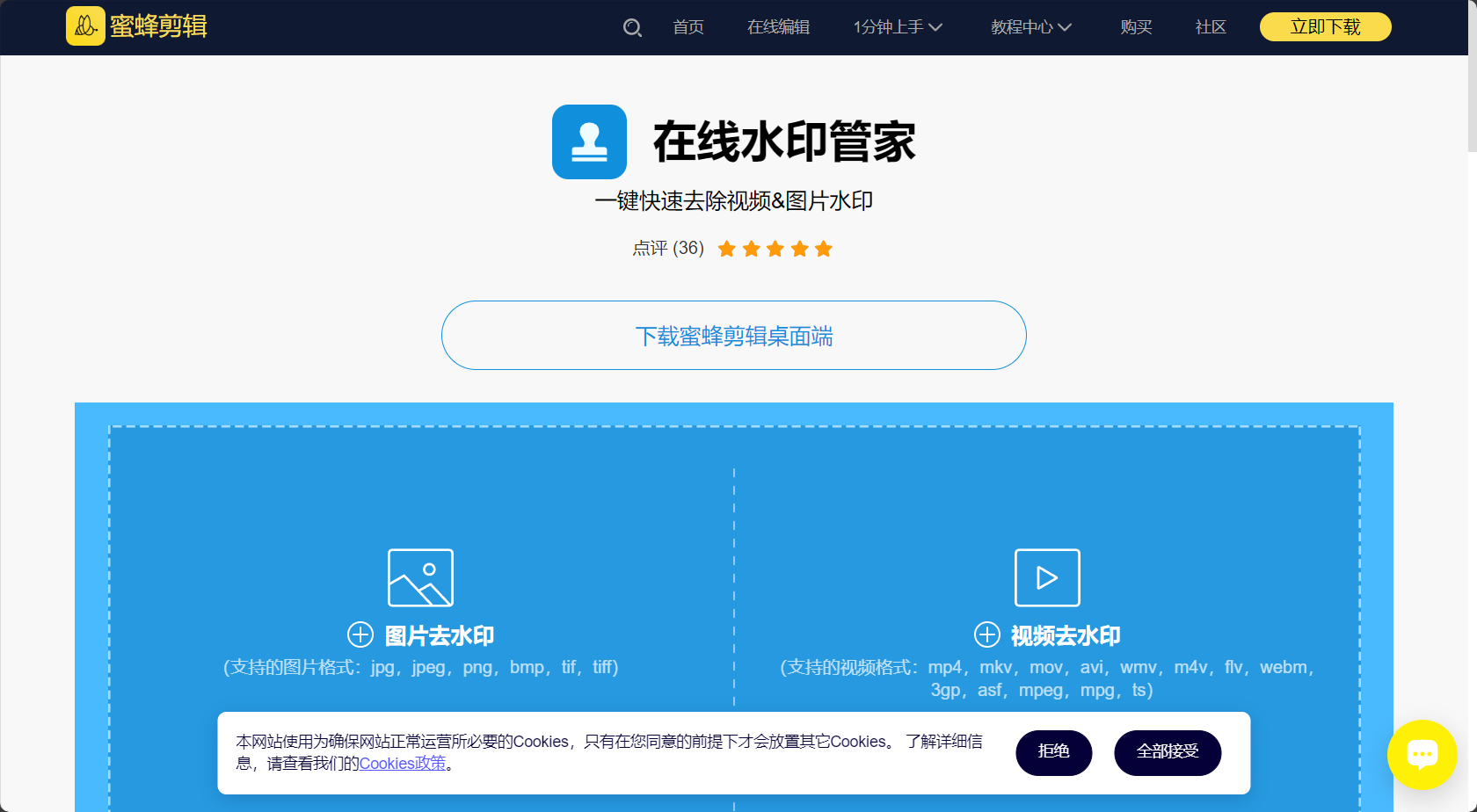
Task: Open the 购买 page
Action: click(x=1137, y=27)
